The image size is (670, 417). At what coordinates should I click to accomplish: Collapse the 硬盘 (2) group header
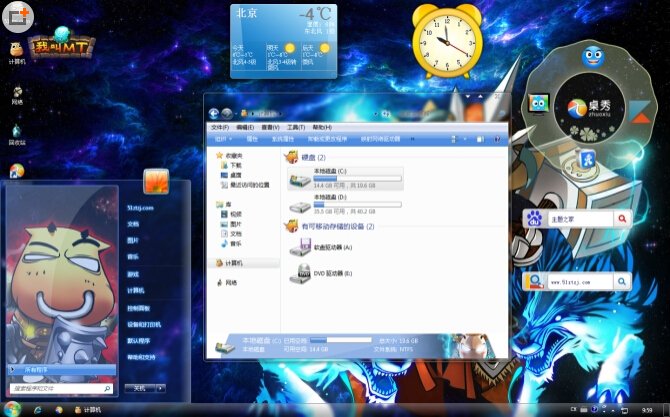pos(314,158)
